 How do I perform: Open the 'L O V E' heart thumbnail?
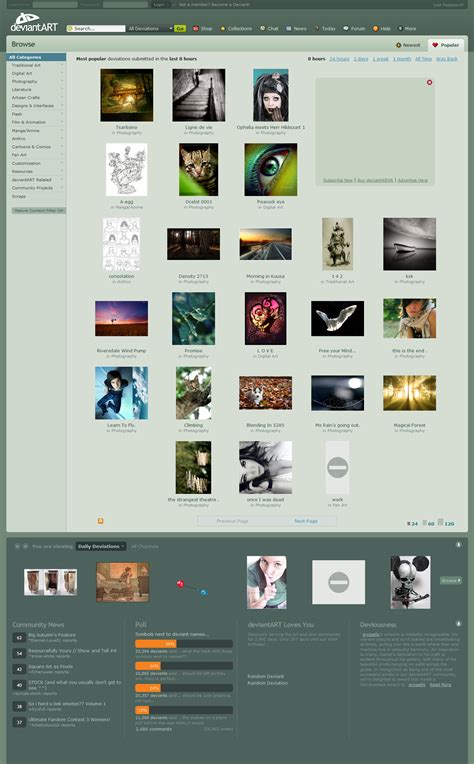(x=265, y=319)
